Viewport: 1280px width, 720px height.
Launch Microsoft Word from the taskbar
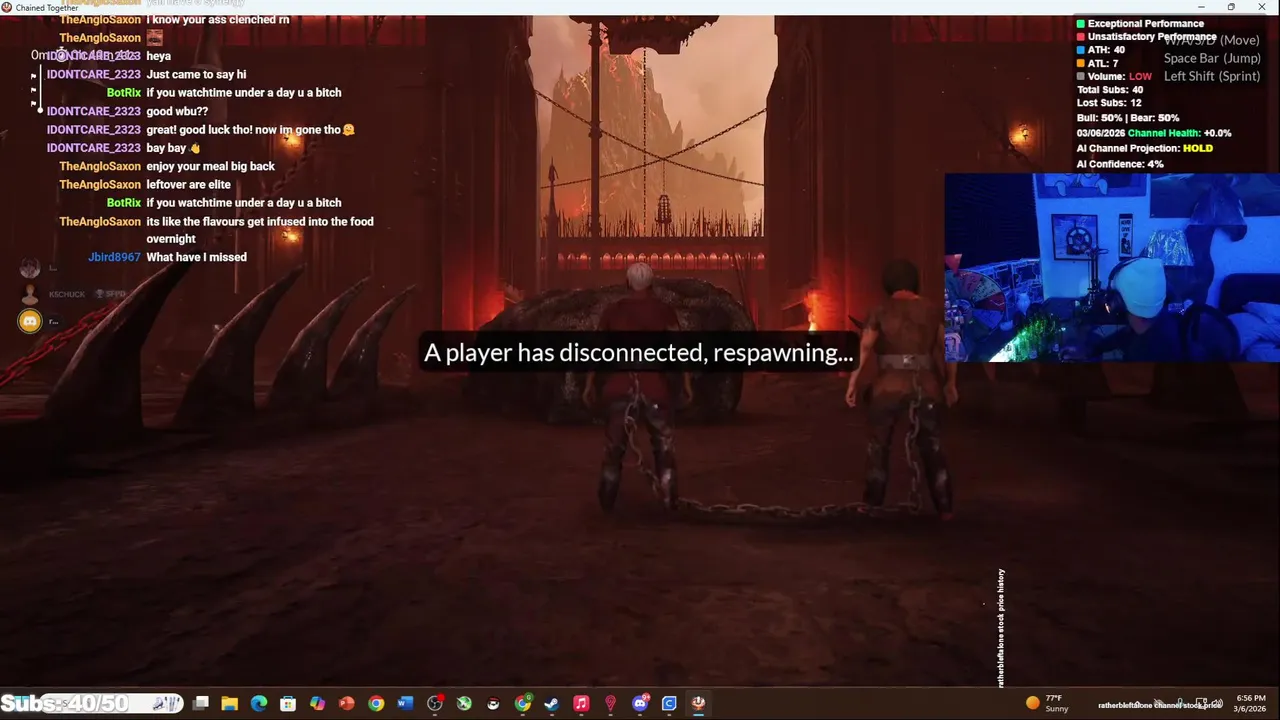(405, 703)
